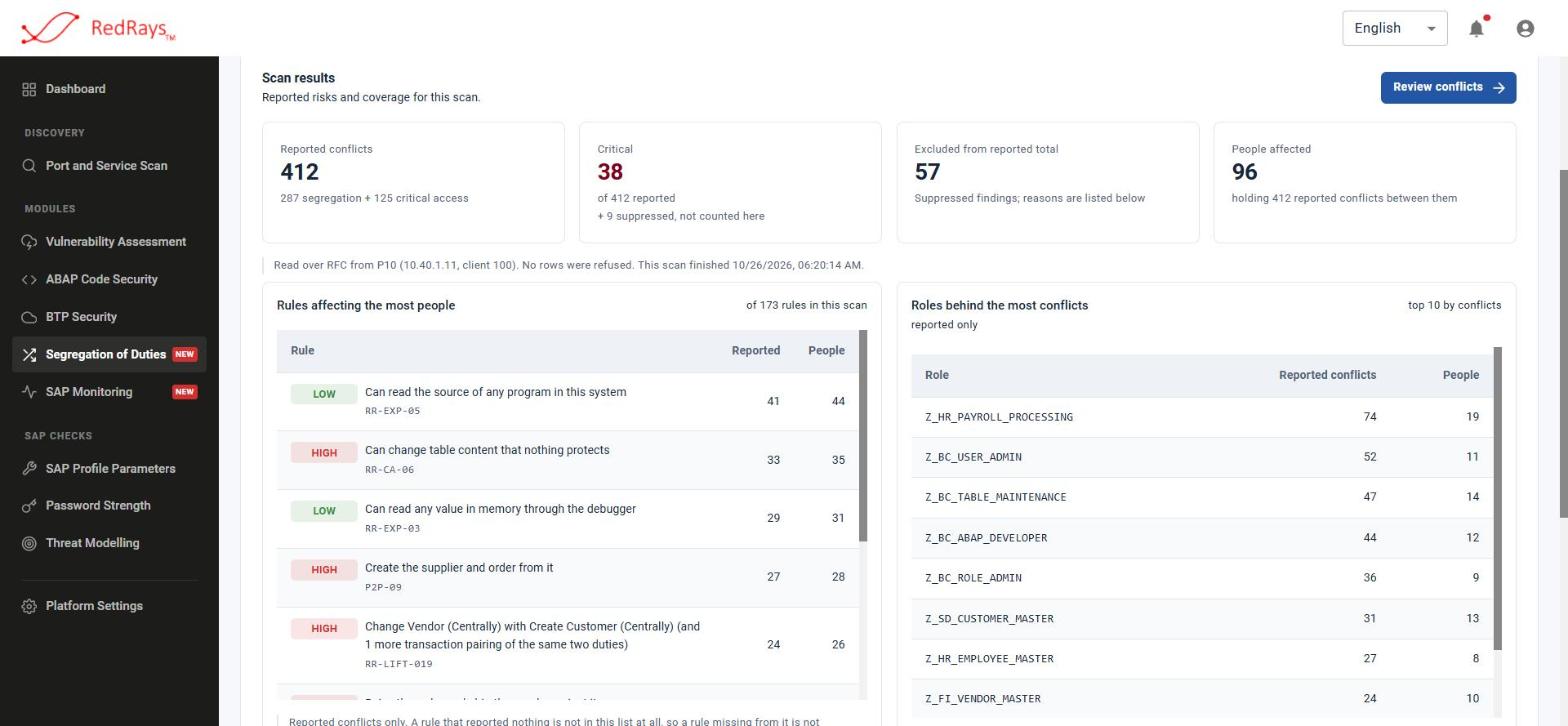
Task: Open Vulnerability Assessment module
Action: pos(109,242)
